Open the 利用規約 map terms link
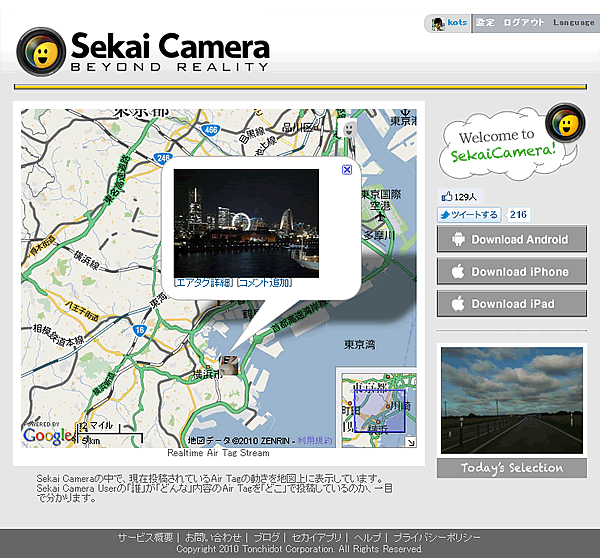 coord(315,441)
